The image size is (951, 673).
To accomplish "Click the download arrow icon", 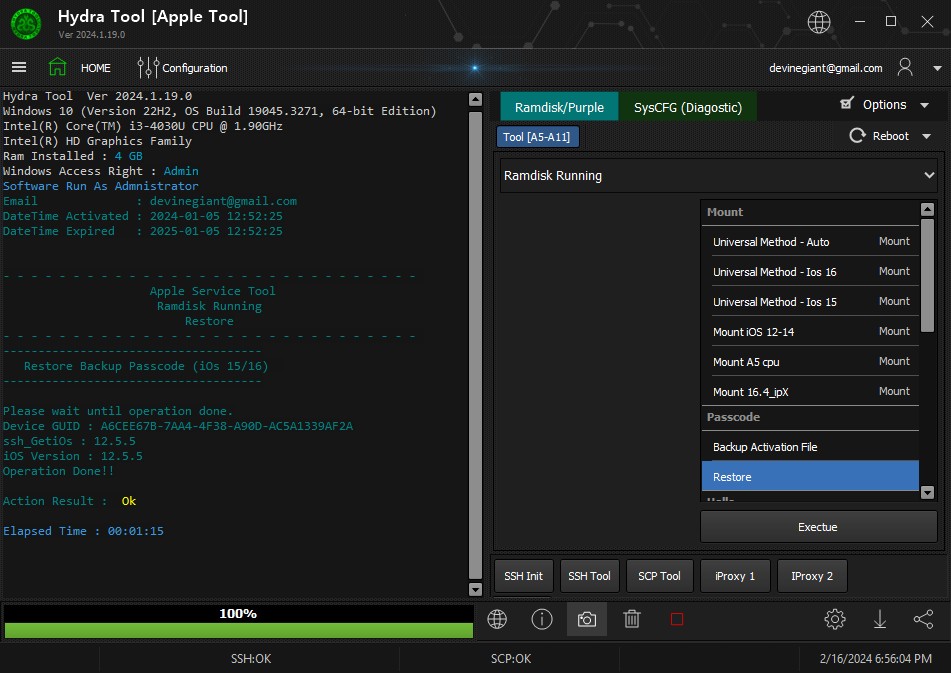I will 879,619.
